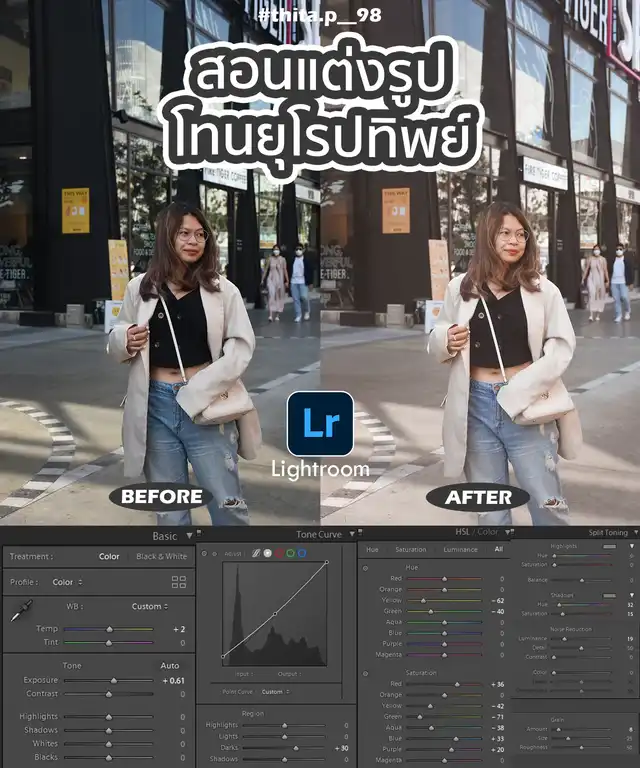Click the Saturation targeted adjustment tool icon

(364, 673)
